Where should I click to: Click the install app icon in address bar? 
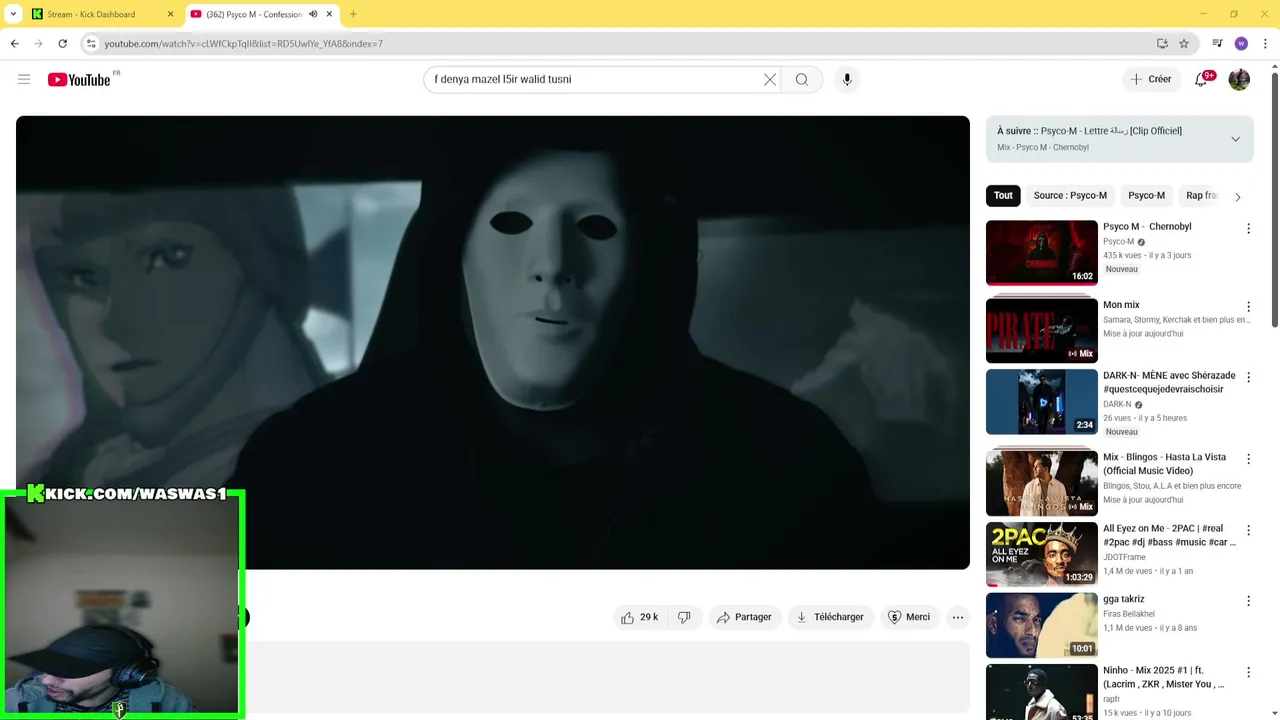(1162, 43)
